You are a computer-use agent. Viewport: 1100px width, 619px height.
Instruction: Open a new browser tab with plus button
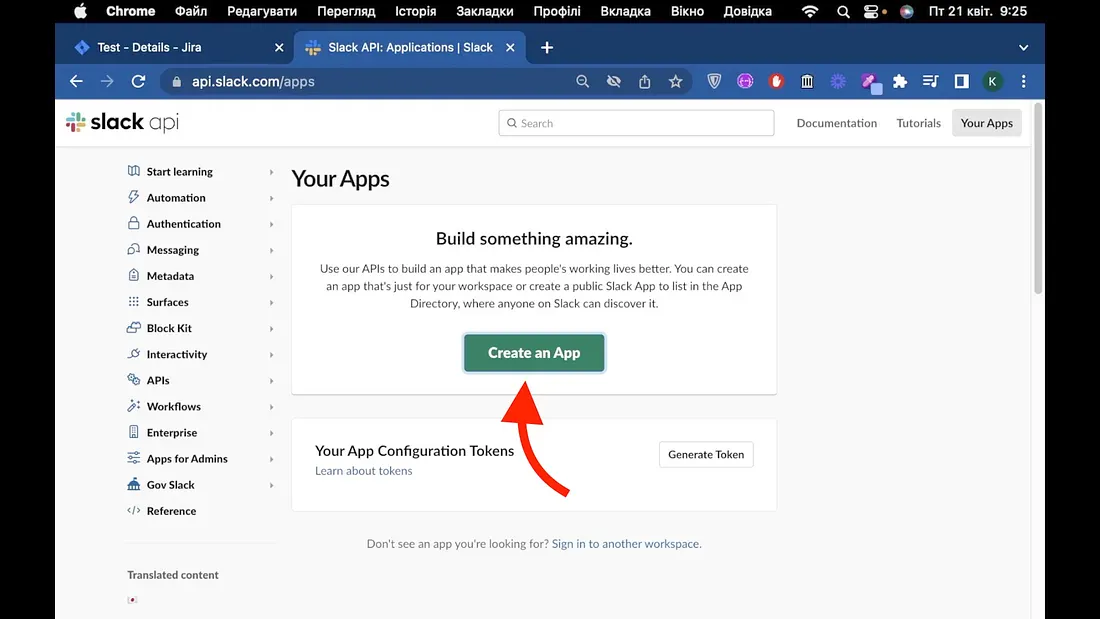(546, 48)
